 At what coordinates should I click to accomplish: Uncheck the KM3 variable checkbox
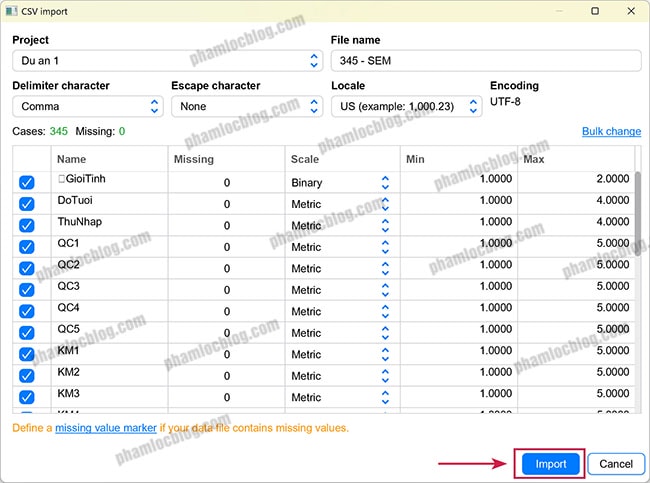tap(27, 398)
